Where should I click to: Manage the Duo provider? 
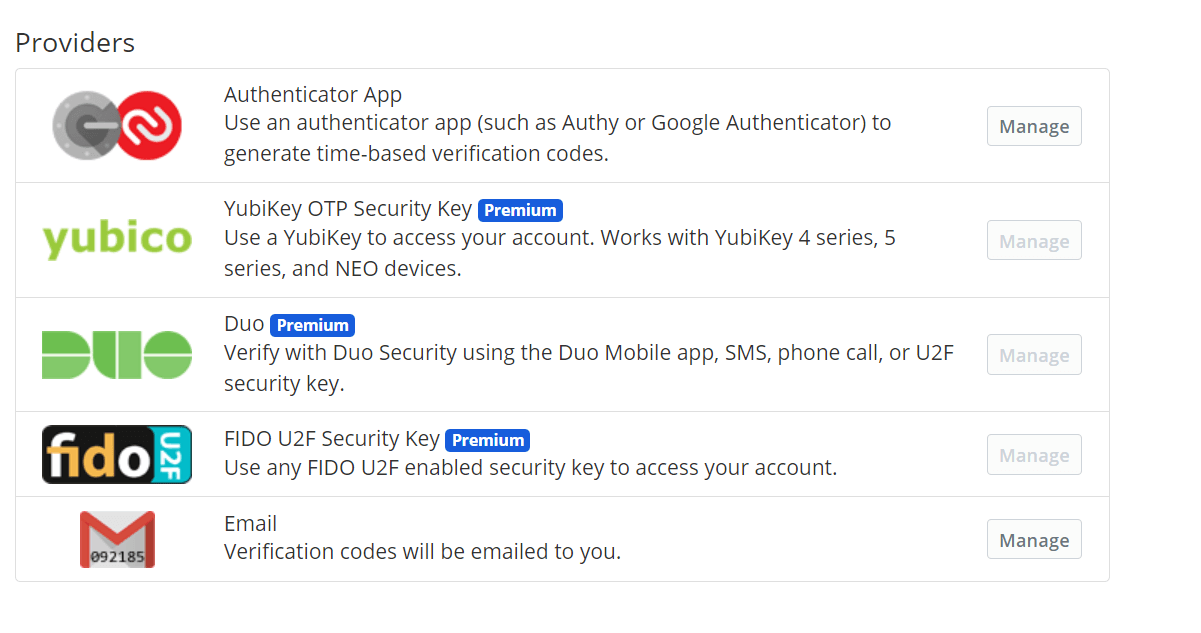pos(1034,355)
